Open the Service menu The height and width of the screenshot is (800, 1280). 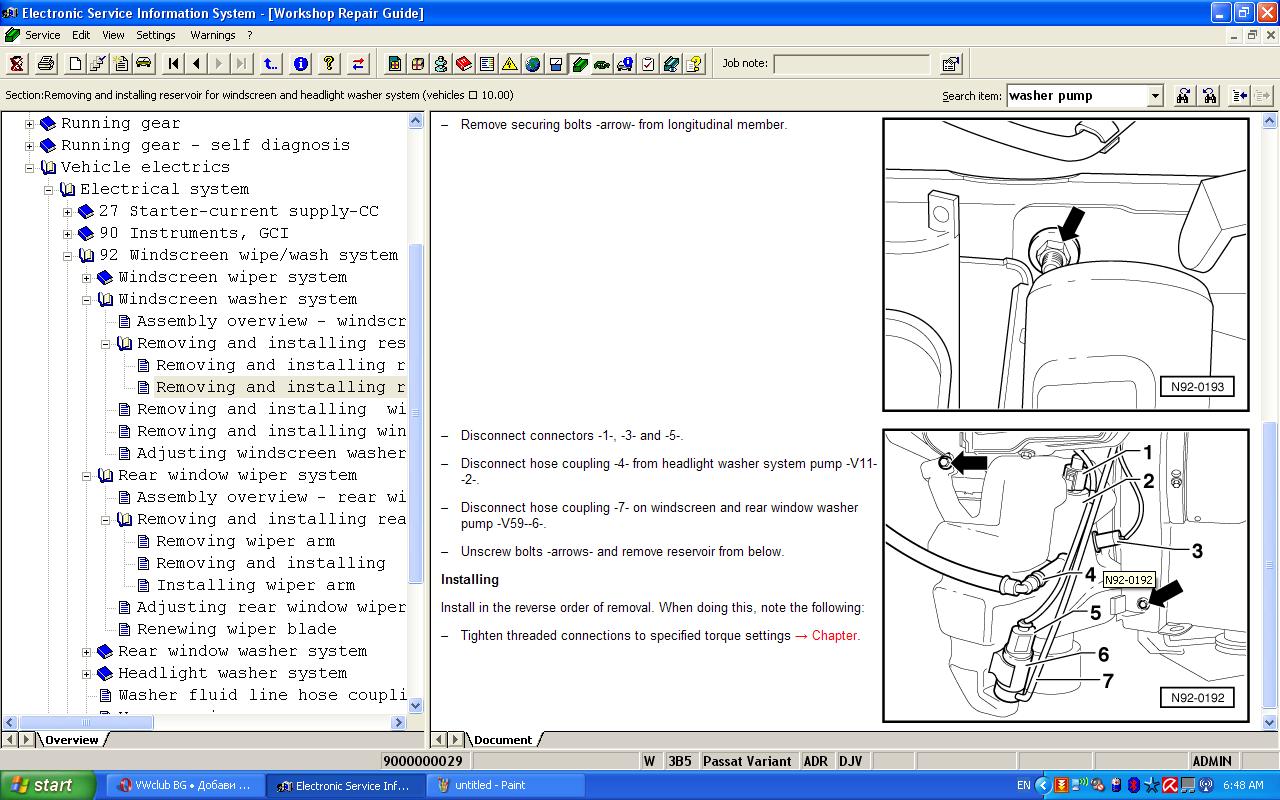pyautogui.click(x=42, y=35)
